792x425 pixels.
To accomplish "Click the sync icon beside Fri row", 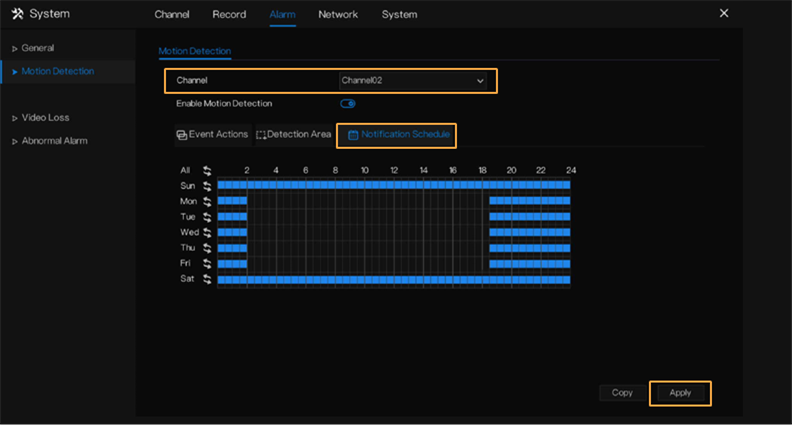I will (207, 263).
